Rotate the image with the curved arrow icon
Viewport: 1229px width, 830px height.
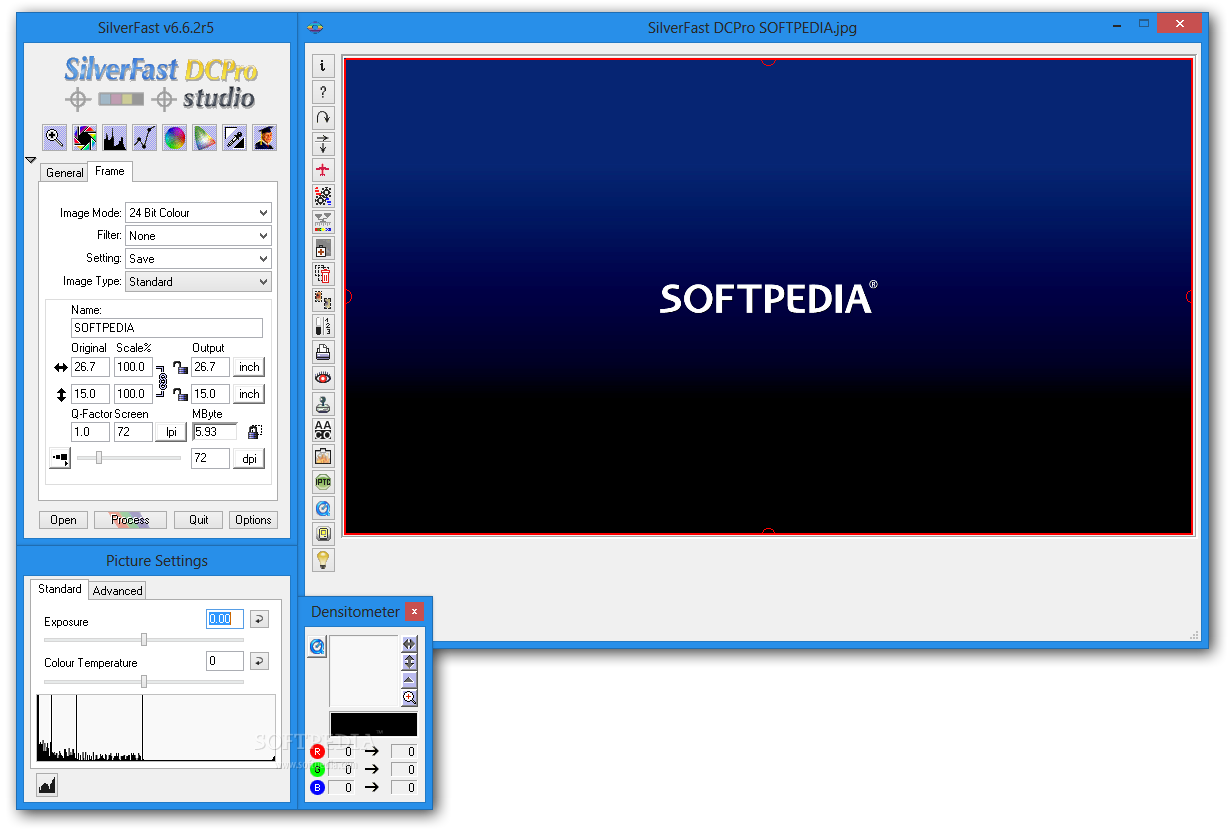pyautogui.click(x=323, y=118)
